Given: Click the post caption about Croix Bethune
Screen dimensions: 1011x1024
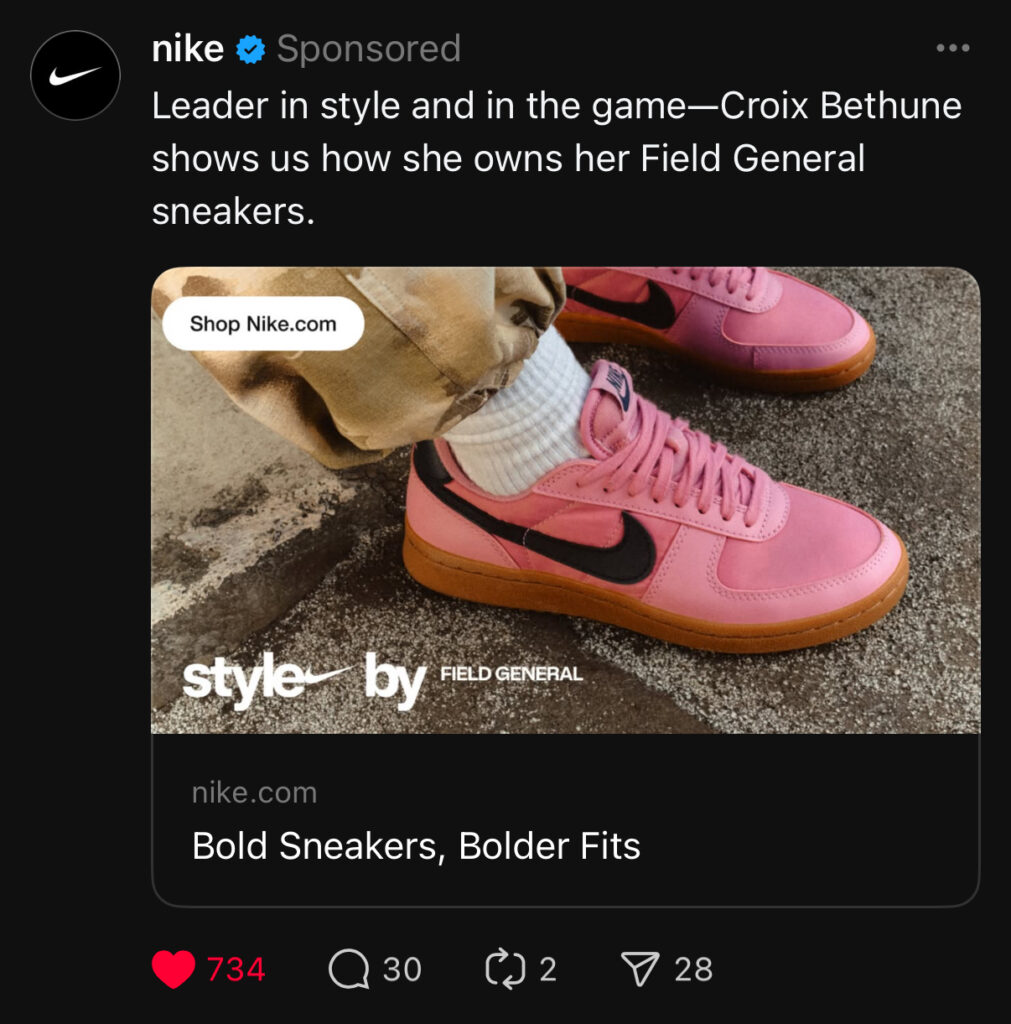Looking at the screenshot, I should tap(556, 158).
